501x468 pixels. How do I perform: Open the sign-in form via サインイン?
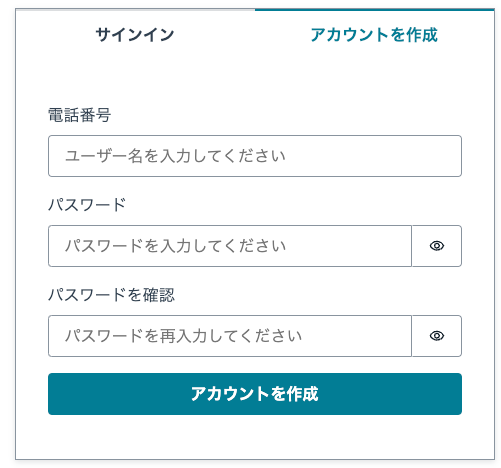click(x=135, y=35)
